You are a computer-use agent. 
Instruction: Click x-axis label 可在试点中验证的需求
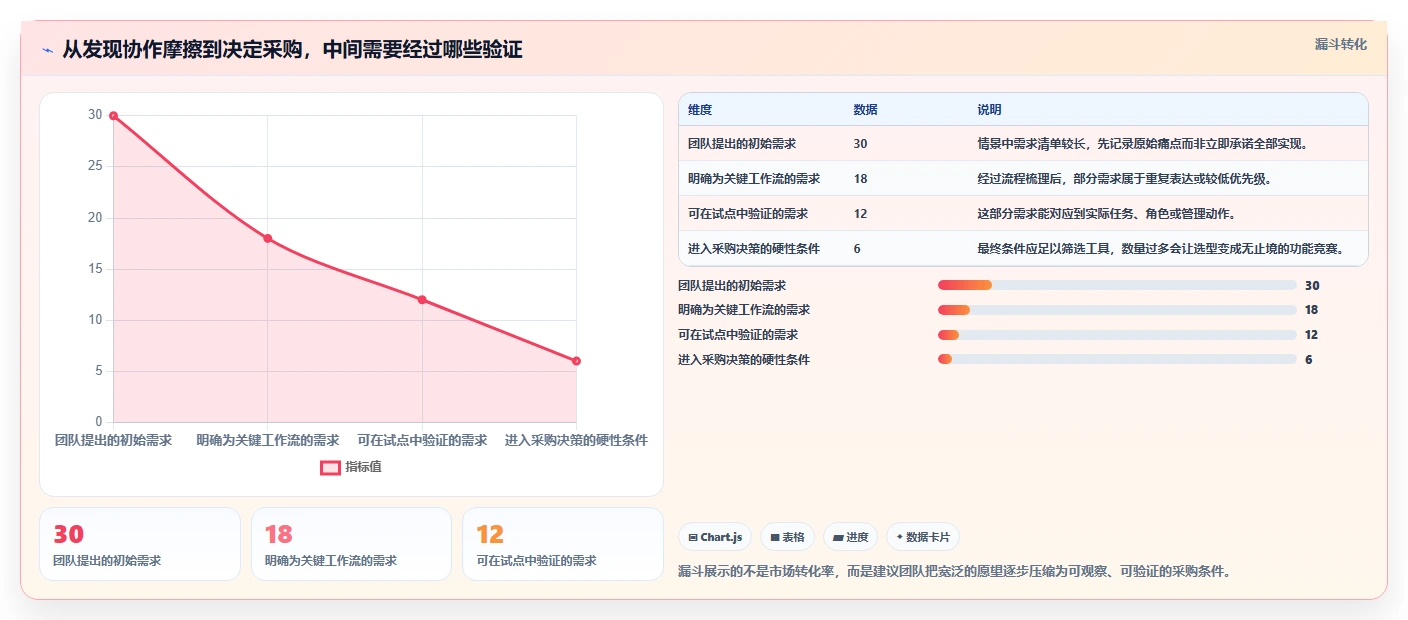422,440
